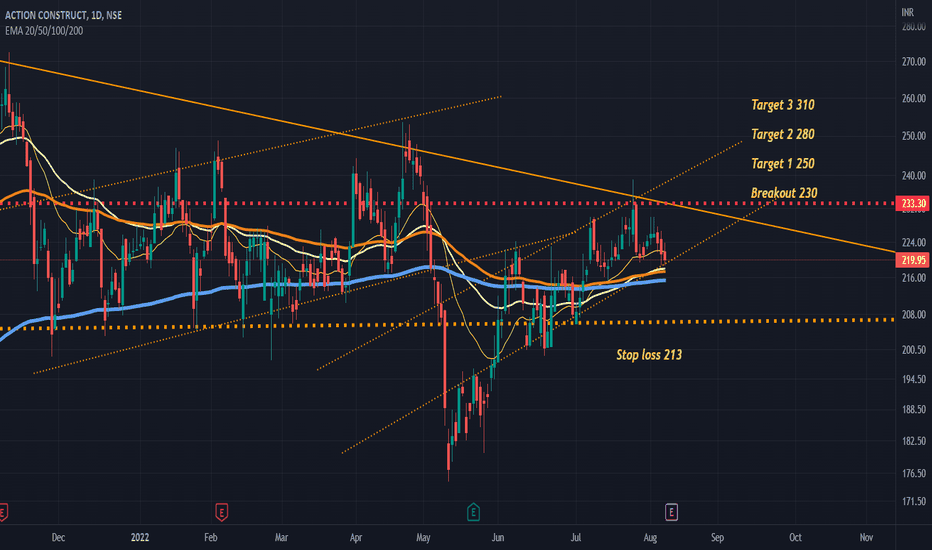Click the 2022 label on time axis
The image size is (932, 550).
pos(140,538)
